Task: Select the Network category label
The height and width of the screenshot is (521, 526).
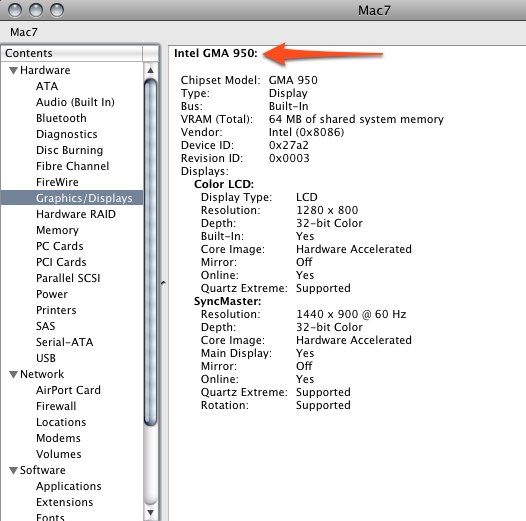Action: click(x=42, y=374)
